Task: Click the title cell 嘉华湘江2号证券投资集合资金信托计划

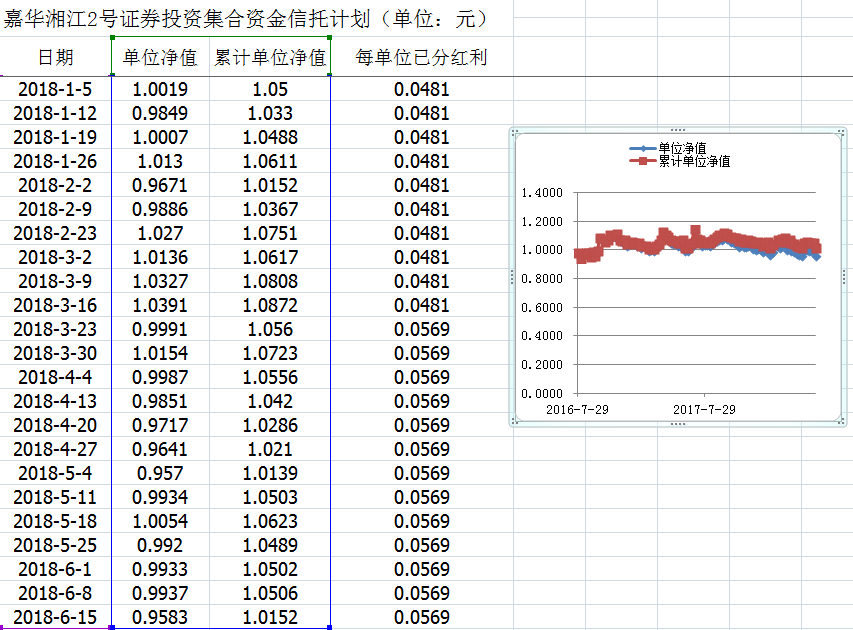Action: pos(245,18)
